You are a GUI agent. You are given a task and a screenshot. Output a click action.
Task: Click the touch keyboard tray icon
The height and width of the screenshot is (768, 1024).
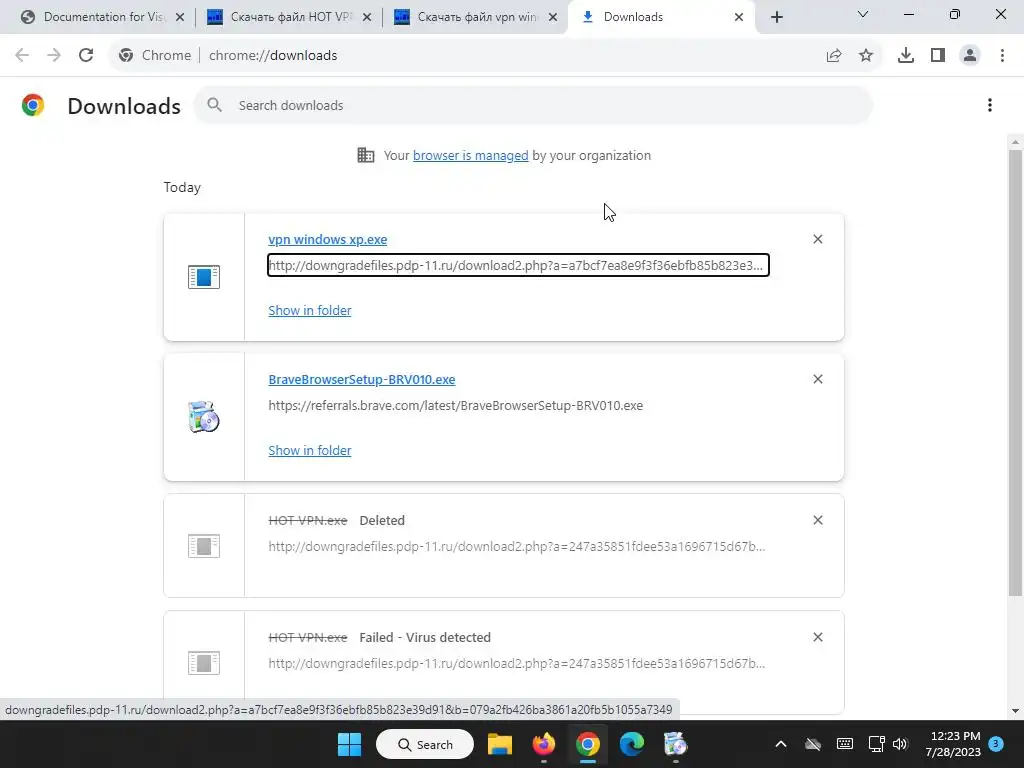(844, 744)
